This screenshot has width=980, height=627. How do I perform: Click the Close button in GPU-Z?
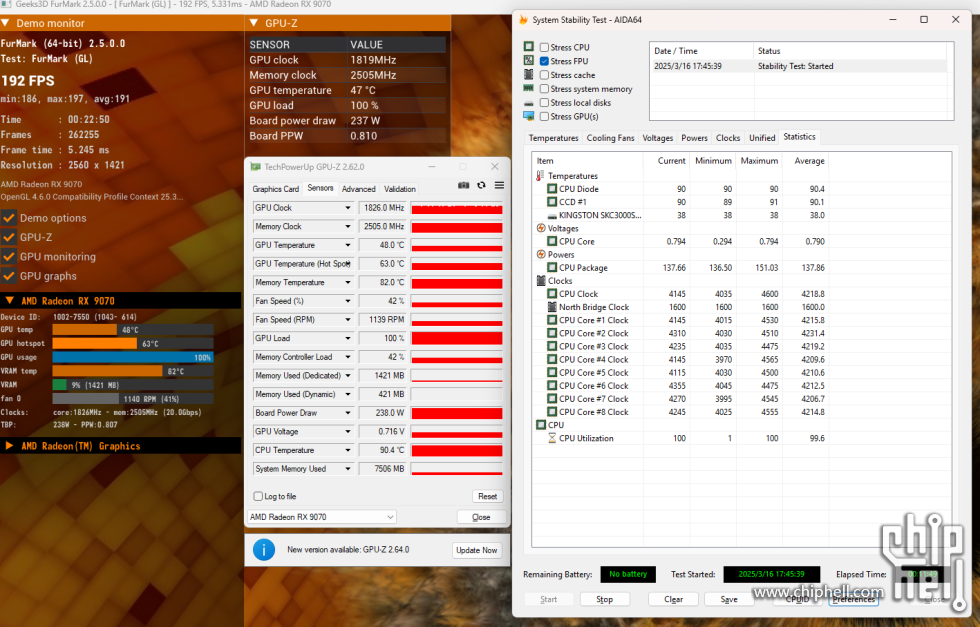pos(481,517)
